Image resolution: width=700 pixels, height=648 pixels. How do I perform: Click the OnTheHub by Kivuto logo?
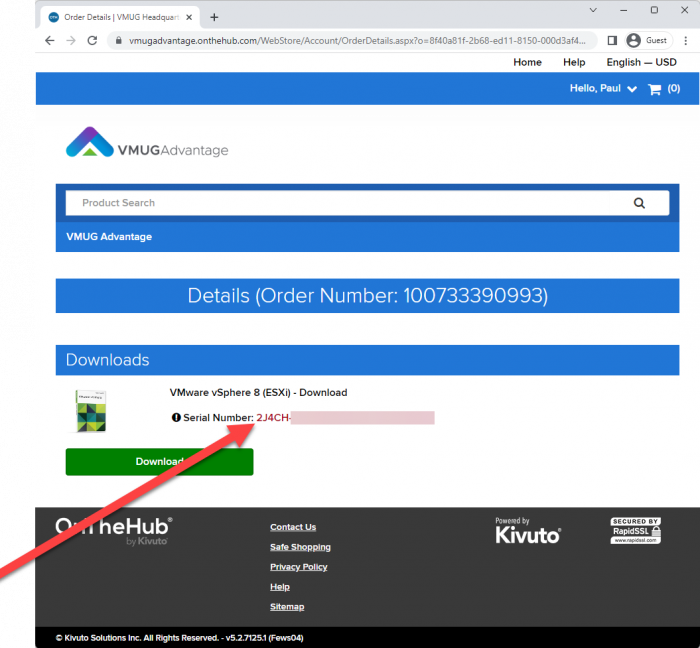coord(114,531)
